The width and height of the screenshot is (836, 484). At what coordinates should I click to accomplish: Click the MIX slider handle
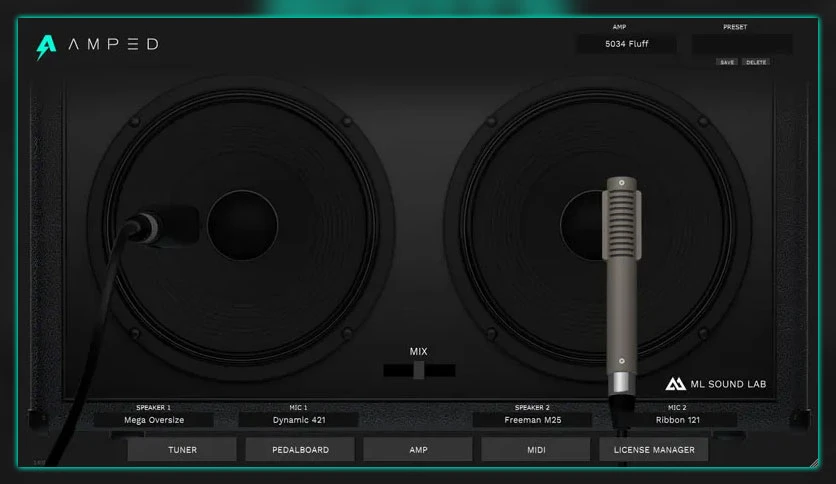[419, 370]
